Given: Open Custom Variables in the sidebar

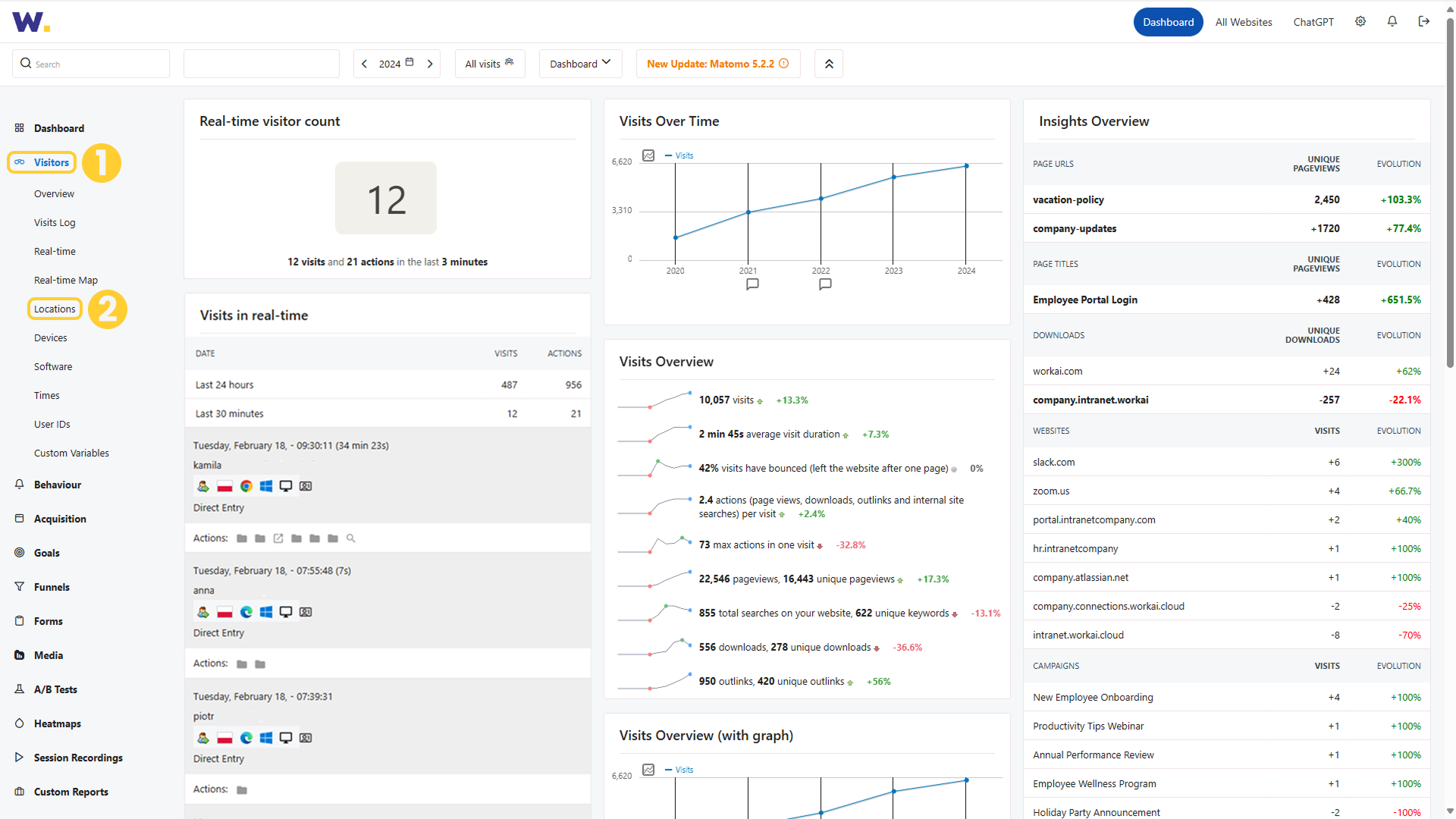Looking at the screenshot, I should [71, 453].
